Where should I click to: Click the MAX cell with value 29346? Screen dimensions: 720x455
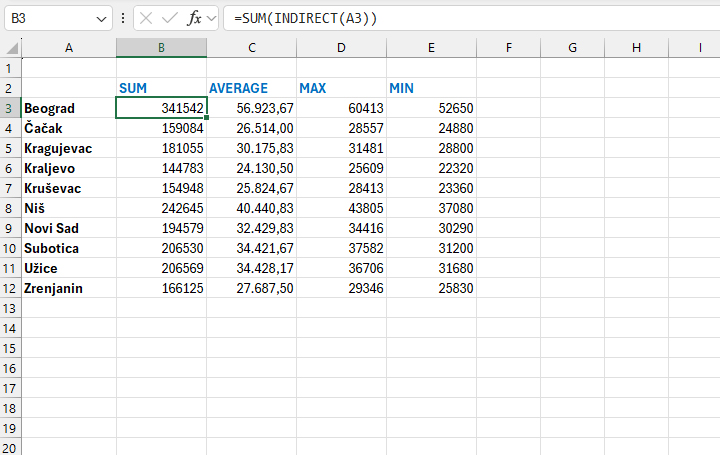click(341, 288)
